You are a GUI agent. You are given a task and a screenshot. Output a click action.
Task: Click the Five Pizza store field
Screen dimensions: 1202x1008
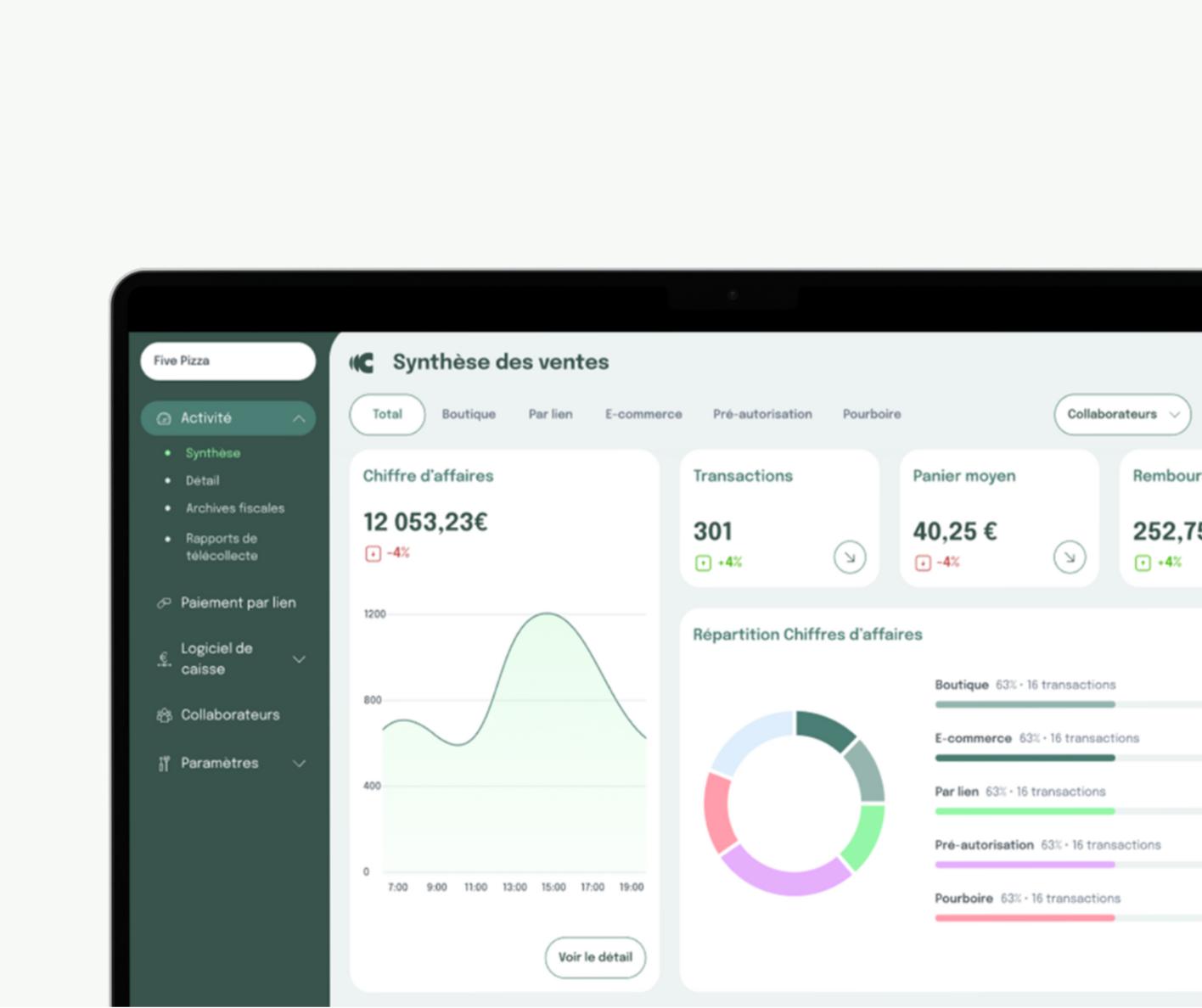[x=227, y=361]
